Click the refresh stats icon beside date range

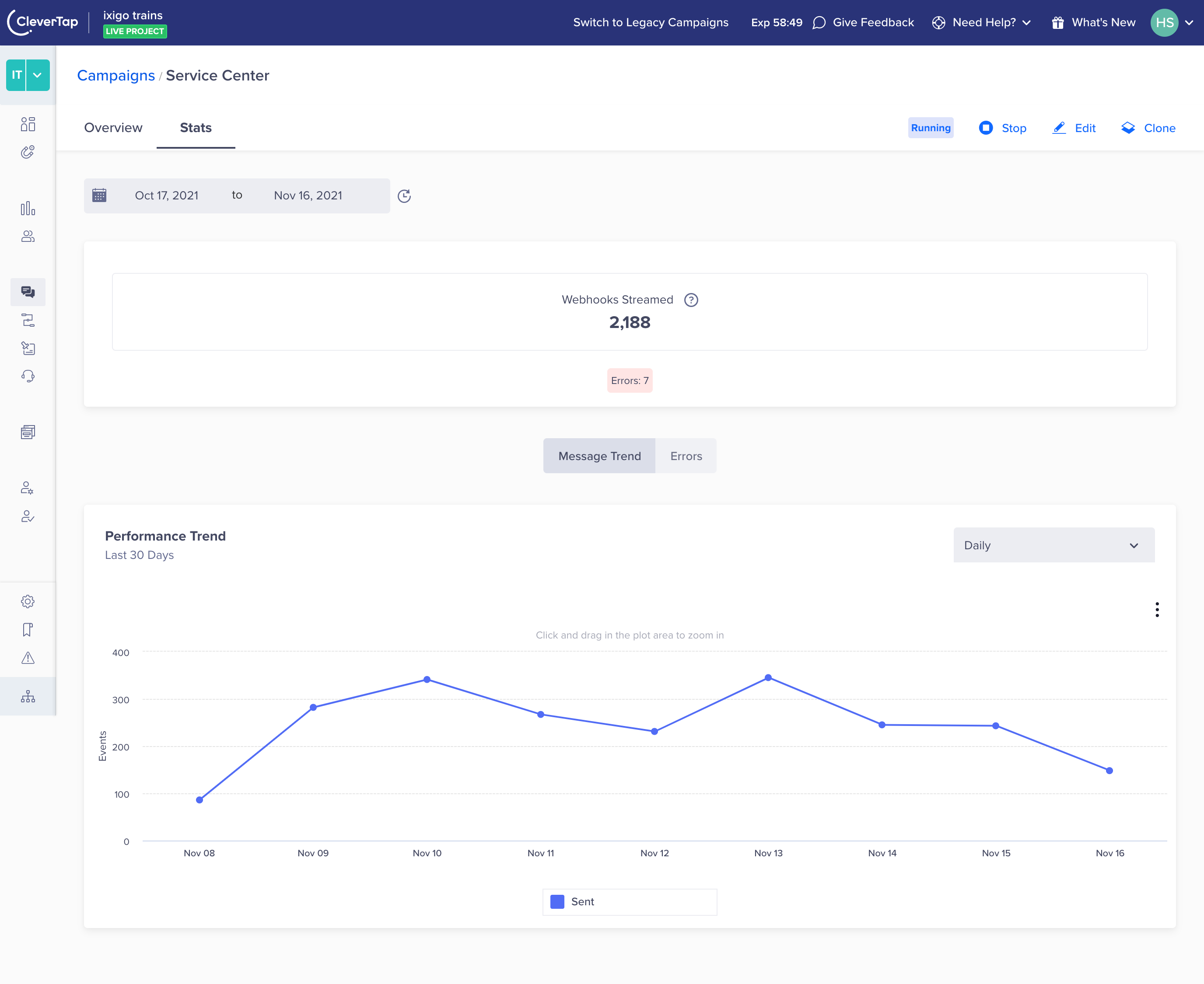click(404, 196)
